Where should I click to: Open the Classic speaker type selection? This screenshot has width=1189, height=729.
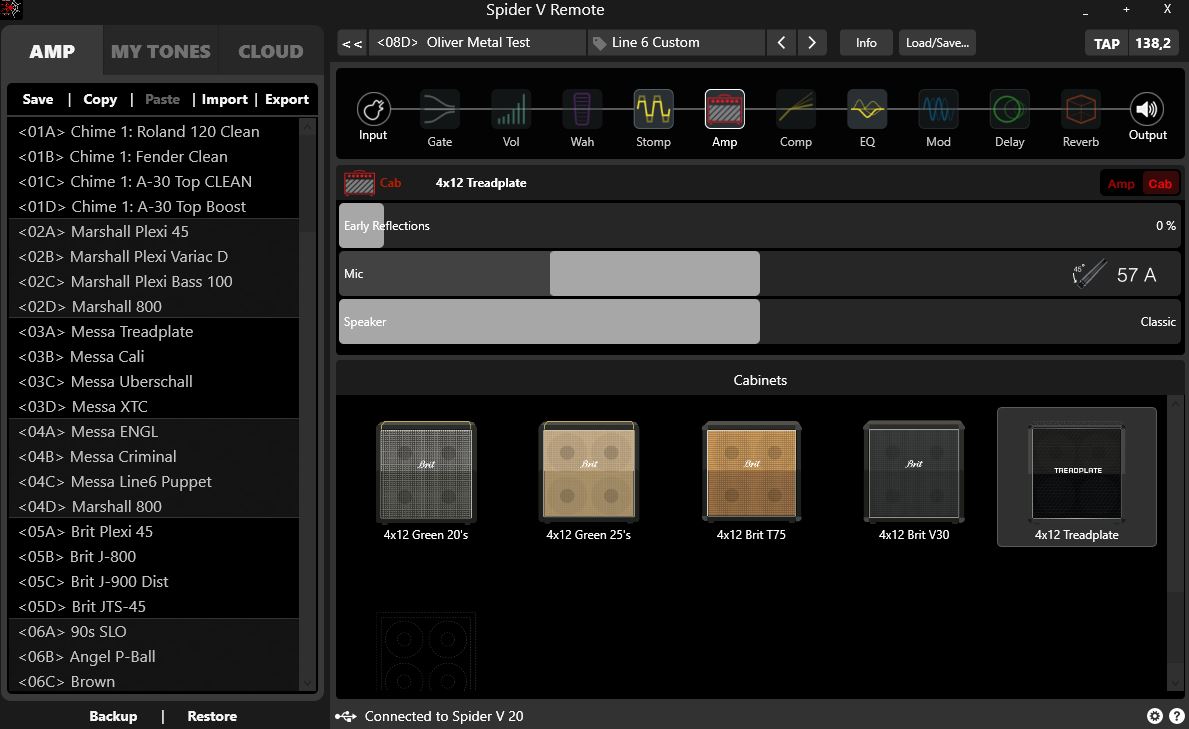[1158, 322]
